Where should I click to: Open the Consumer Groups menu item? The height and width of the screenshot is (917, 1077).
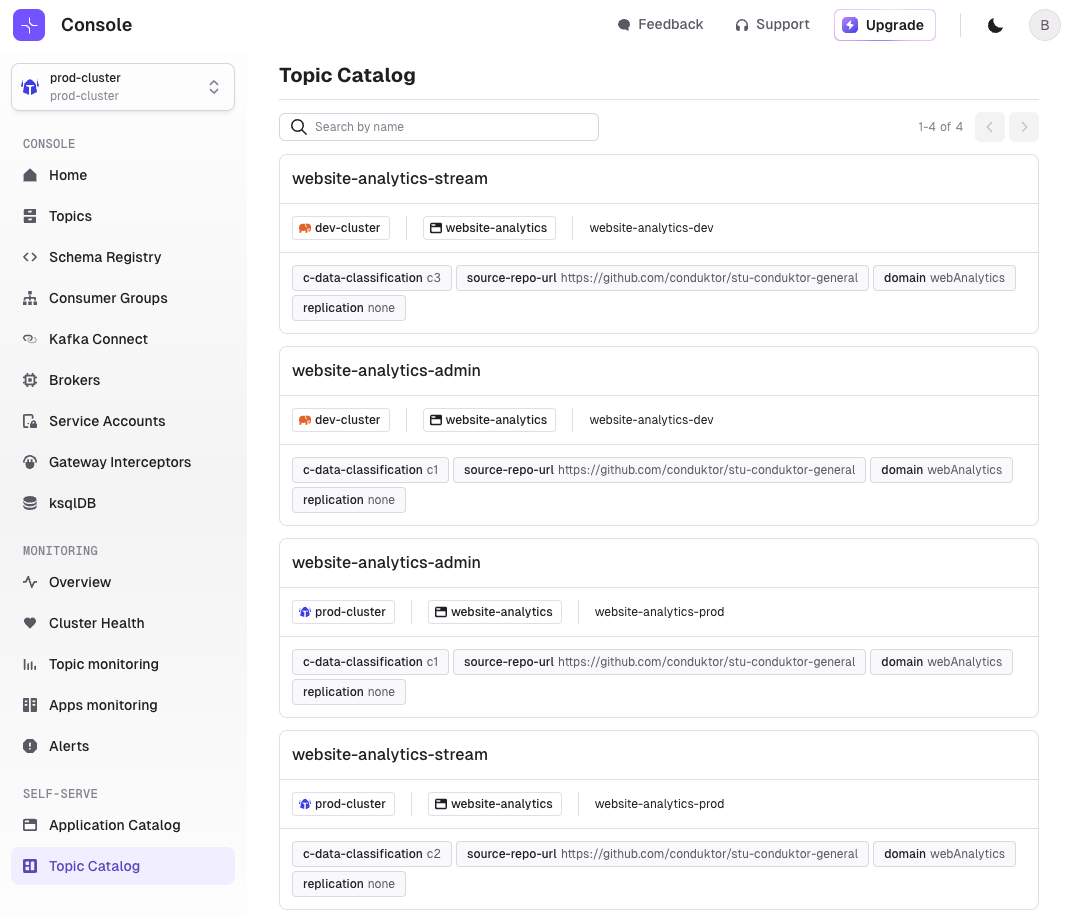tap(123, 298)
